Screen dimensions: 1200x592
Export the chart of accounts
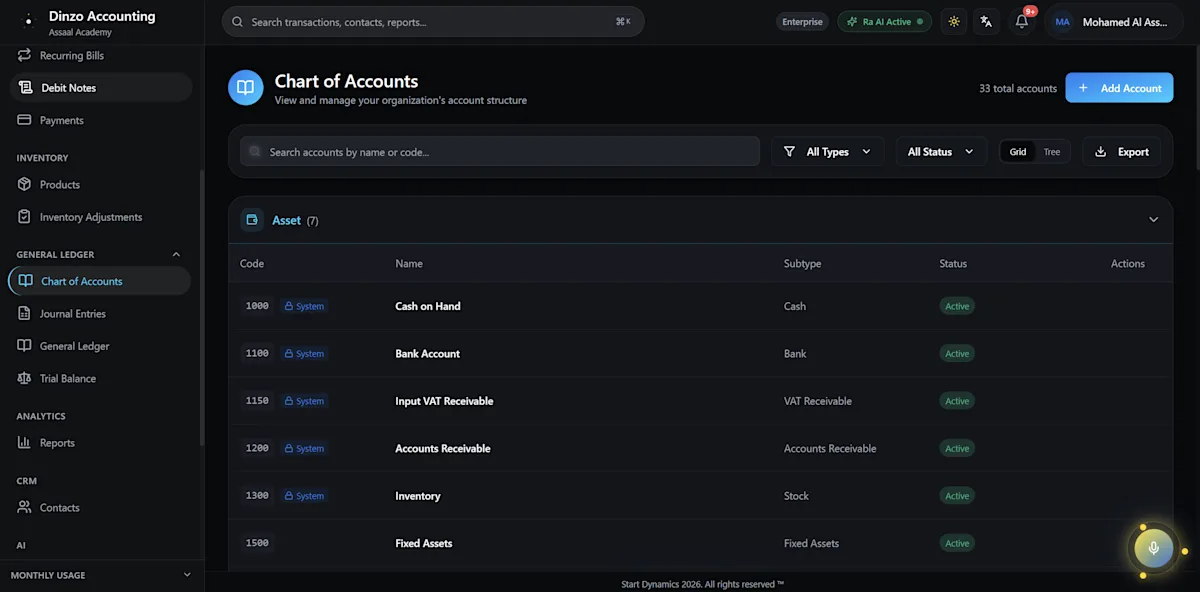pyautogui.click(x=1122, y=152)
